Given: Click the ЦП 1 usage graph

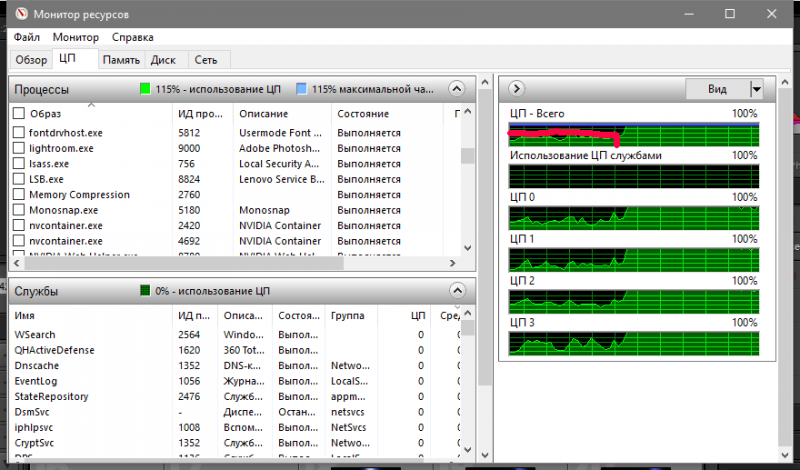Looking at the screenshot, I should (x=634, y=260).
